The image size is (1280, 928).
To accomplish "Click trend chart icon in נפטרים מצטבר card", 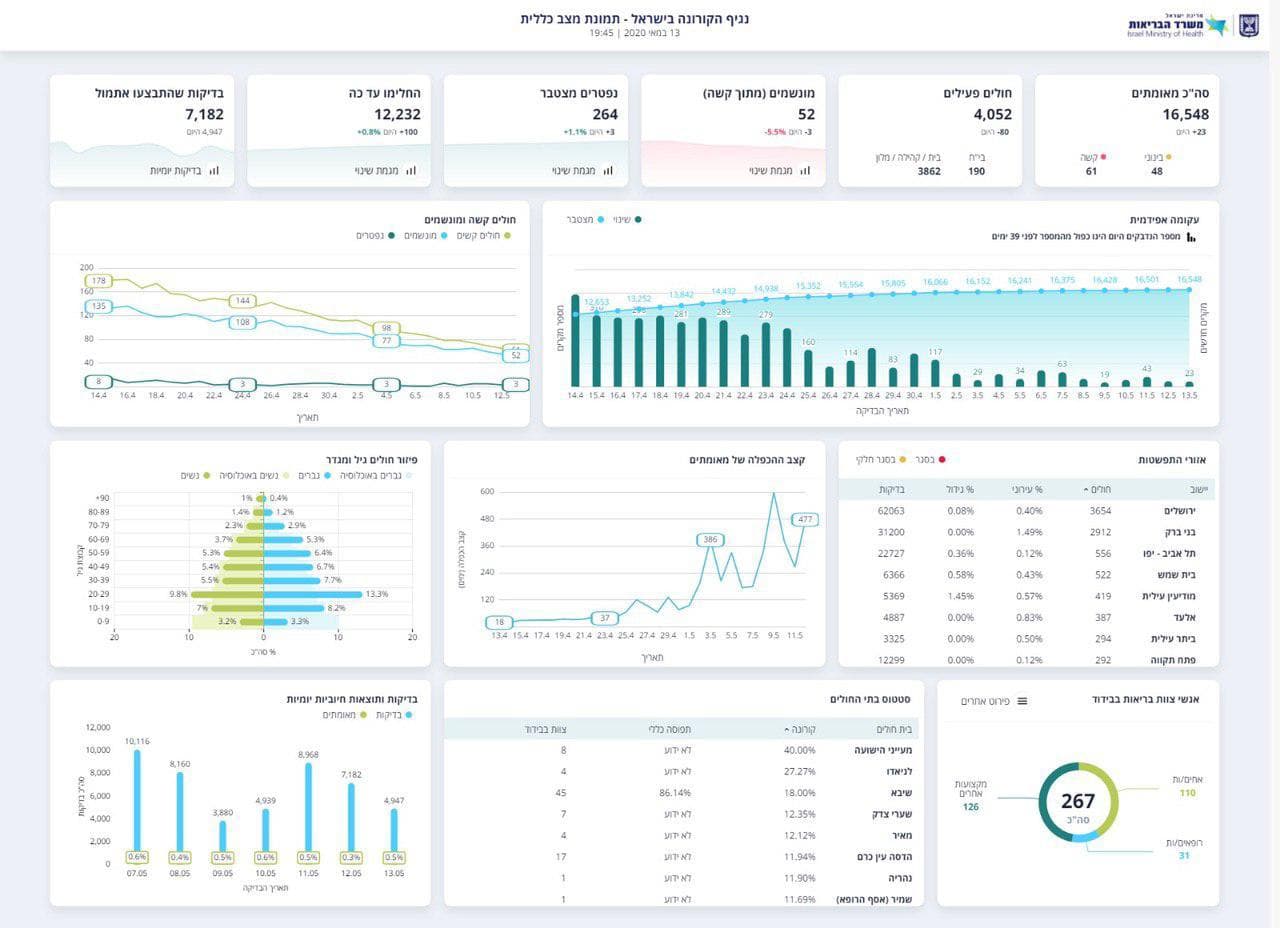I will (x=608, y=171).
